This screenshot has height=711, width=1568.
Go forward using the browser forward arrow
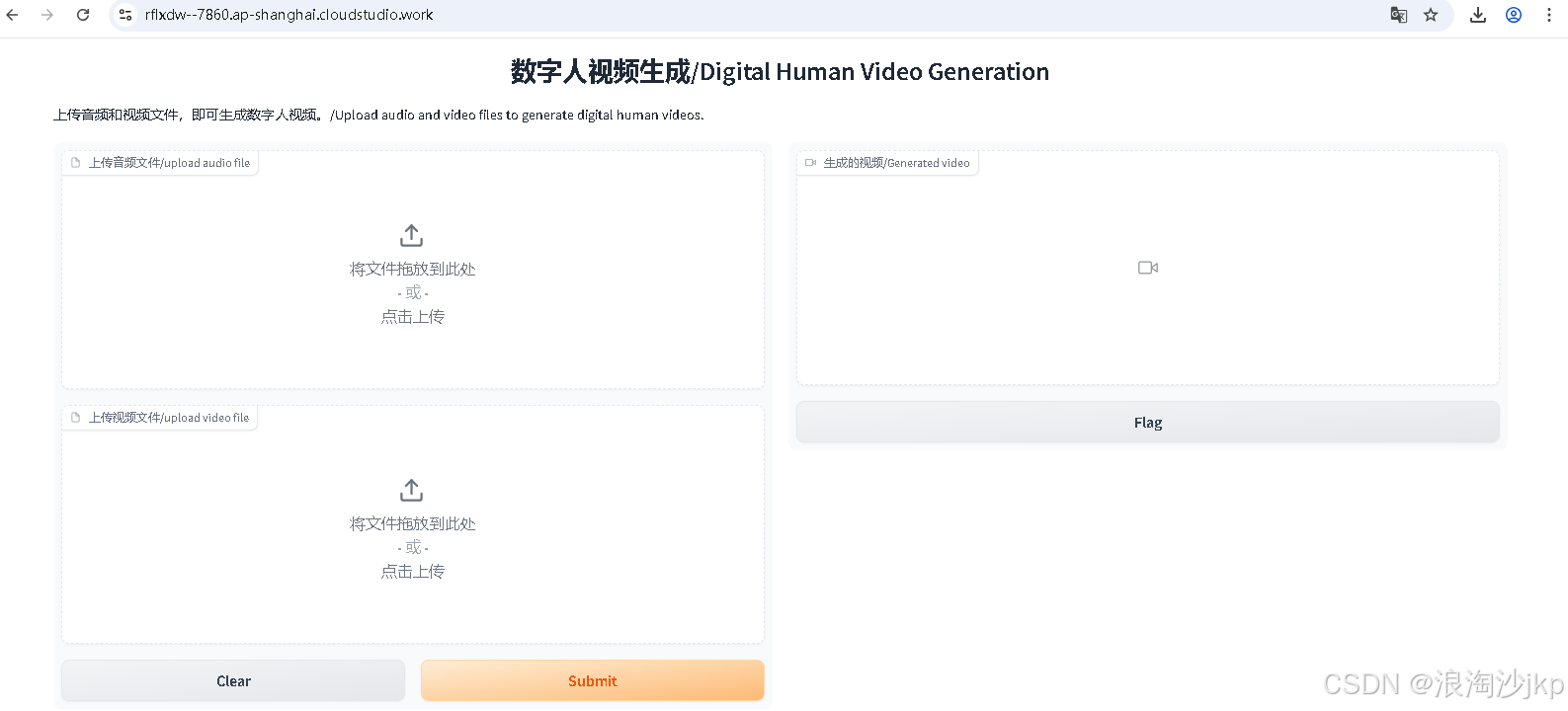click(x=47, y=15)
